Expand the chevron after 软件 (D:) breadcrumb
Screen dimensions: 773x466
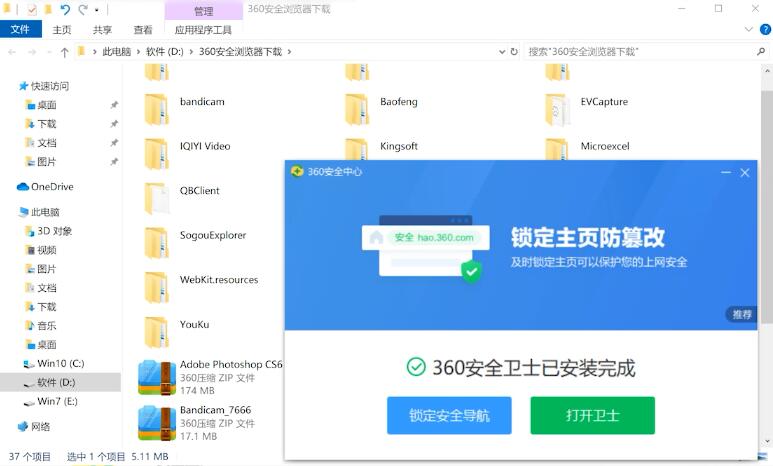pyautogui.click(x=191, y=52)
